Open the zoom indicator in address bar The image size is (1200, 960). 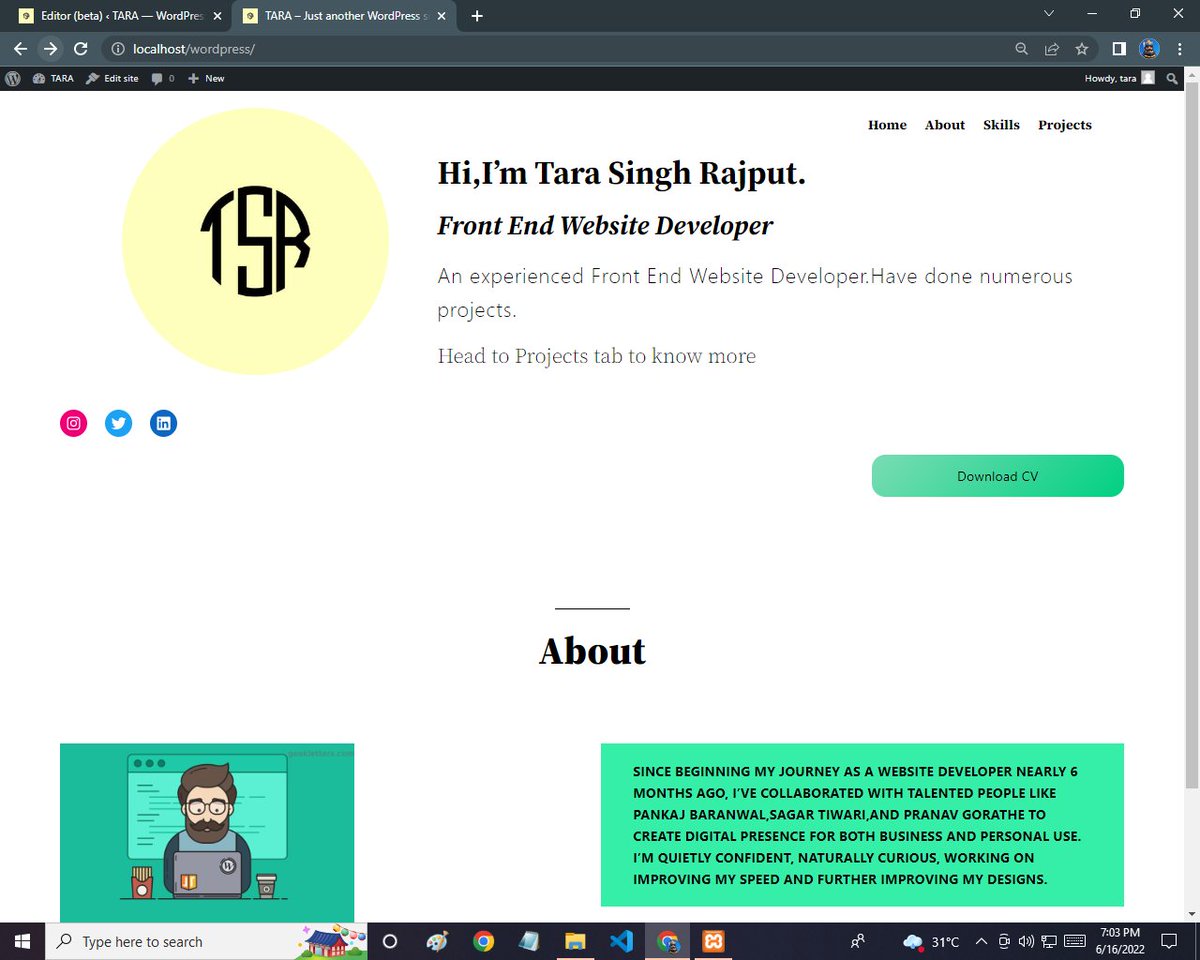1021,48
